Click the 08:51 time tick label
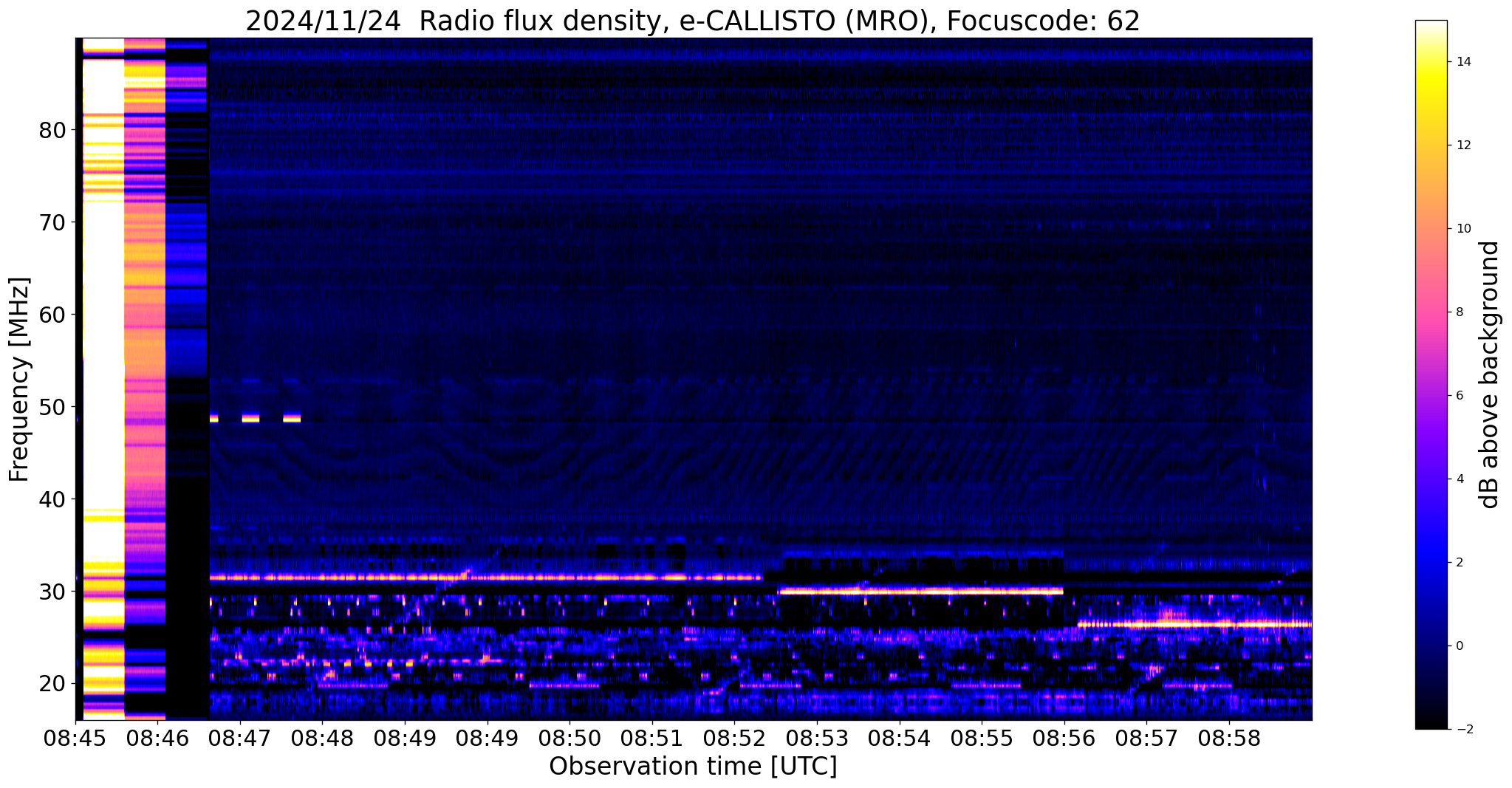Screen dimensions: 1512x788 click(652, 739)
